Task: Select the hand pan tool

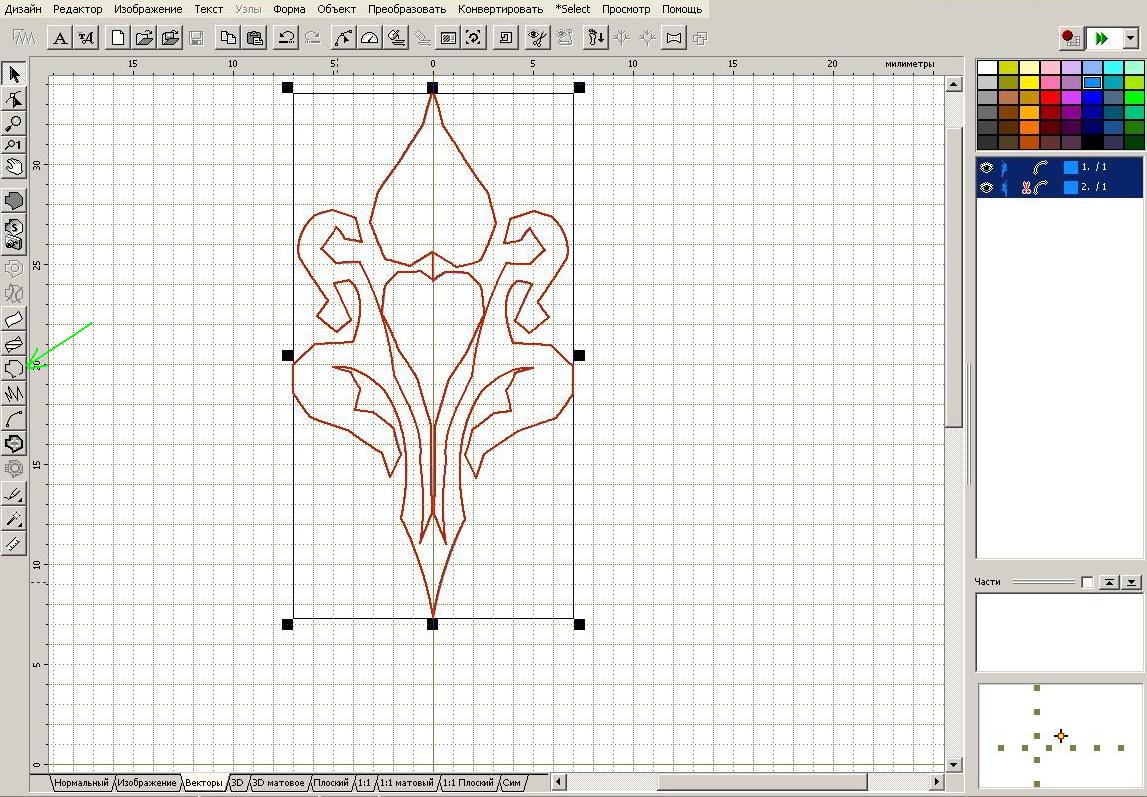Action: [x=14, y=167]
